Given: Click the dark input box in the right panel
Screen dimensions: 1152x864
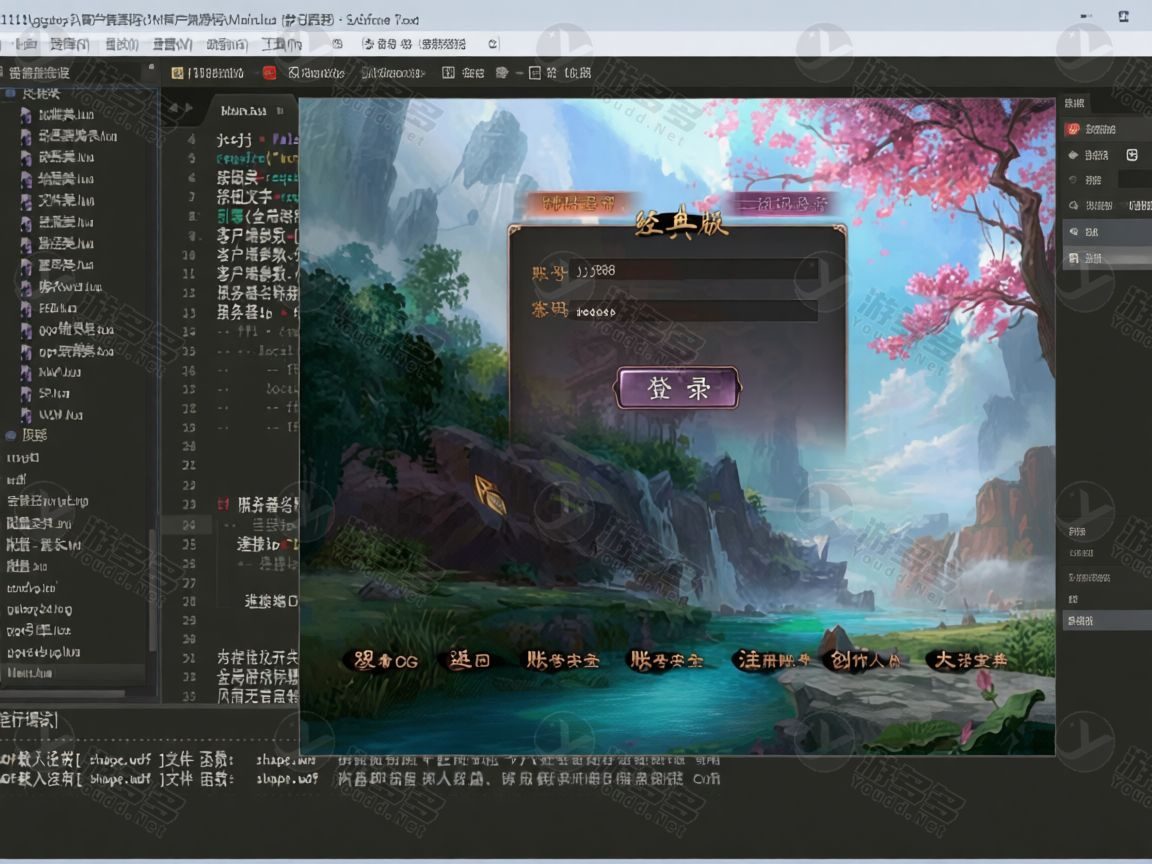Looking at the screenshot, I should pyautogui.click(x=1134, y=180).
